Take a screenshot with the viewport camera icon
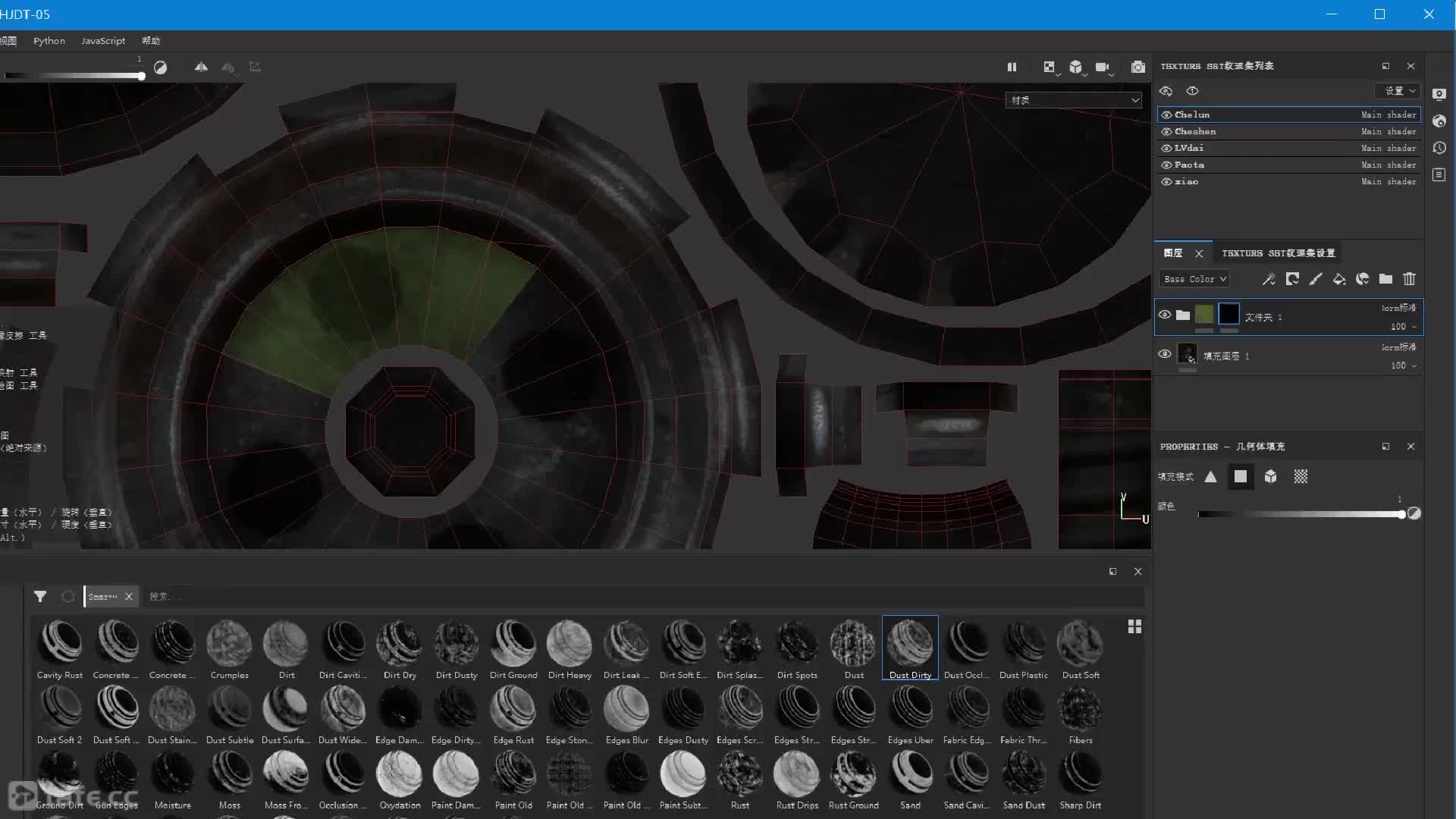1456x819 pixels. pyautogui.click(x=1137, y=67)
